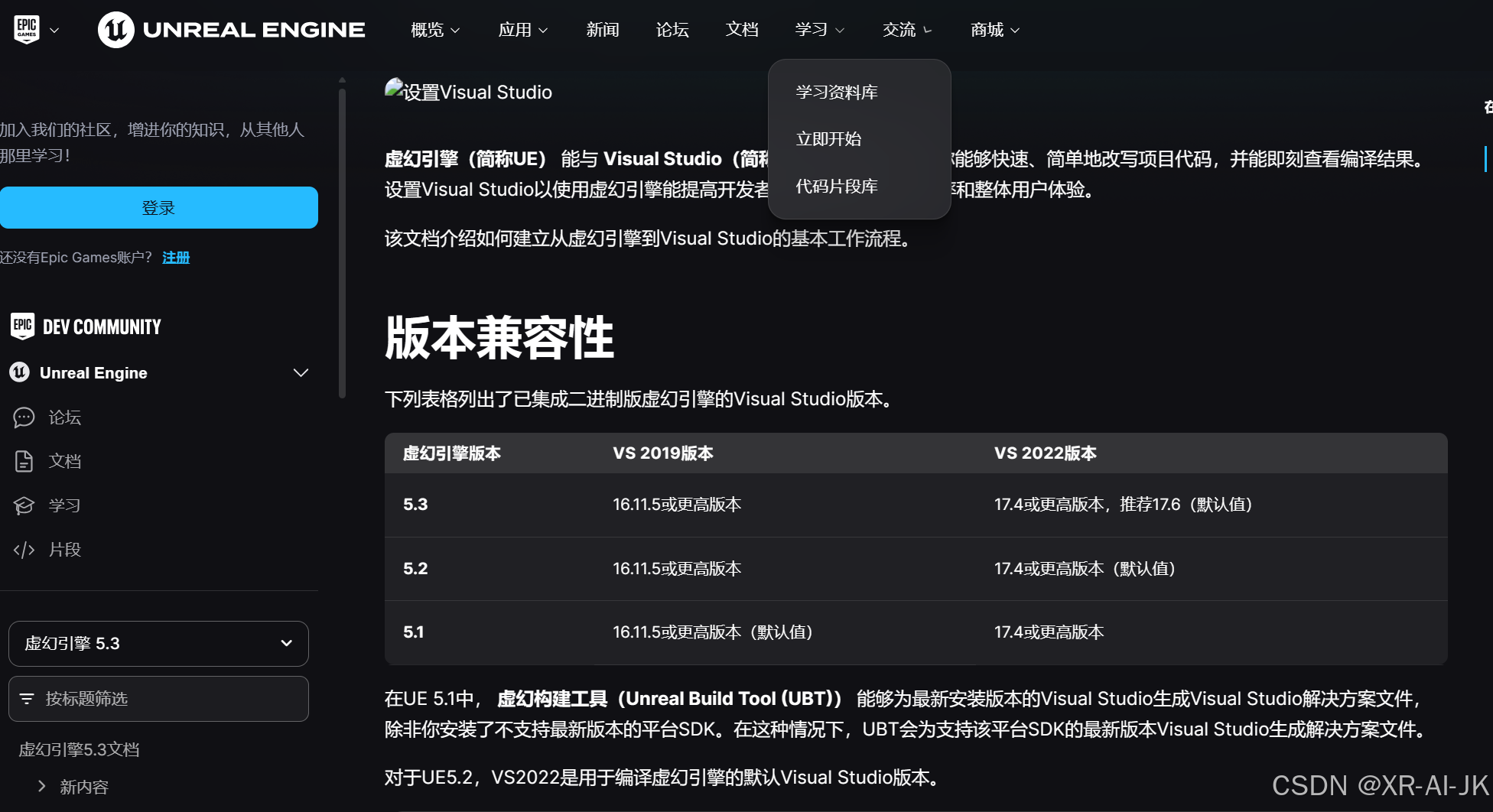
Task: Click 16.11.5或更高版本 in the 5.2 row
Action: (x=677, y=569)
